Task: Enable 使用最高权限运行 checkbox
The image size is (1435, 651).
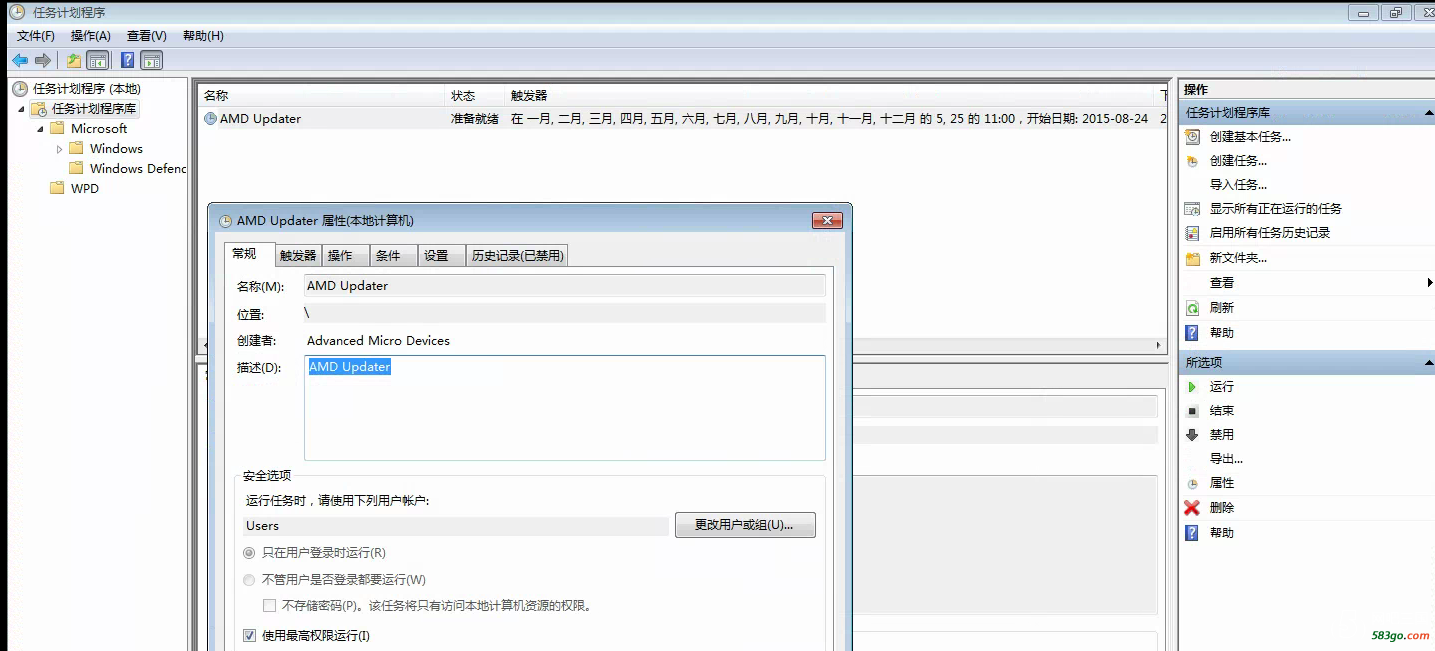Action: tap(250, 635)
